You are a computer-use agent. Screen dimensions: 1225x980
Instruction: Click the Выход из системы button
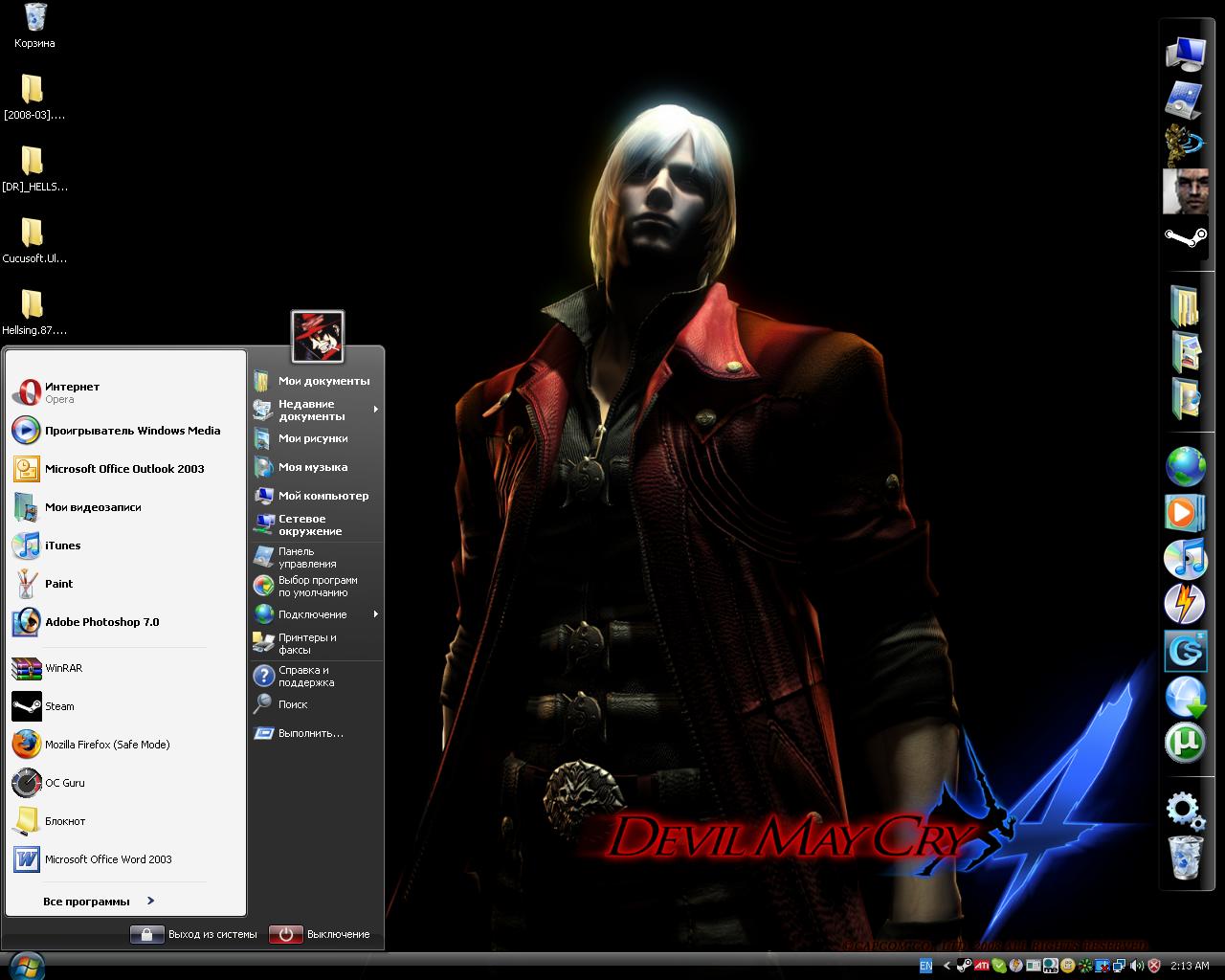194,934
